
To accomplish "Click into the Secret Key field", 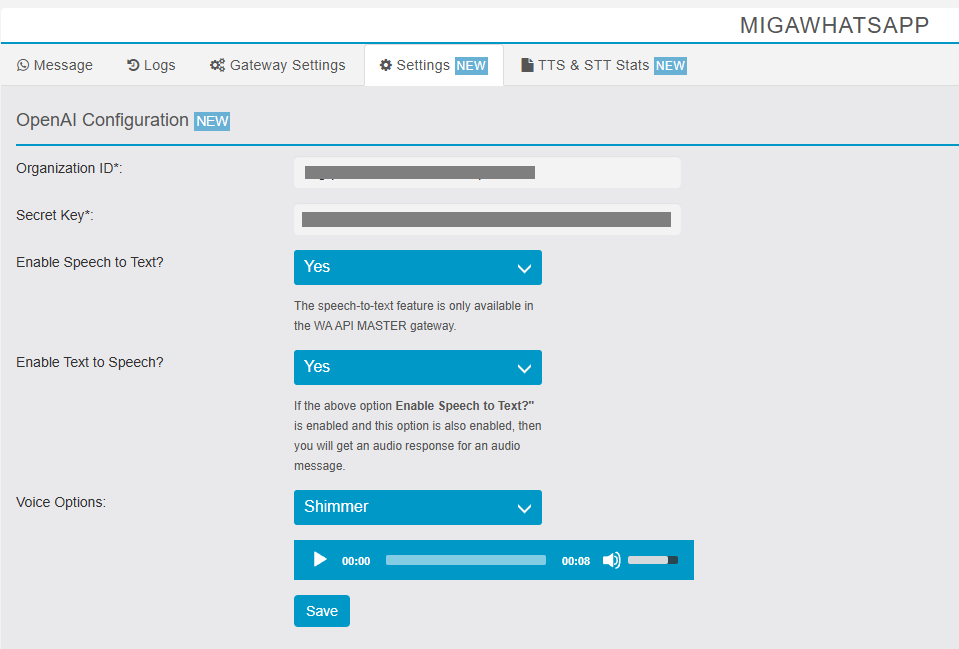I will click(487, 220).
